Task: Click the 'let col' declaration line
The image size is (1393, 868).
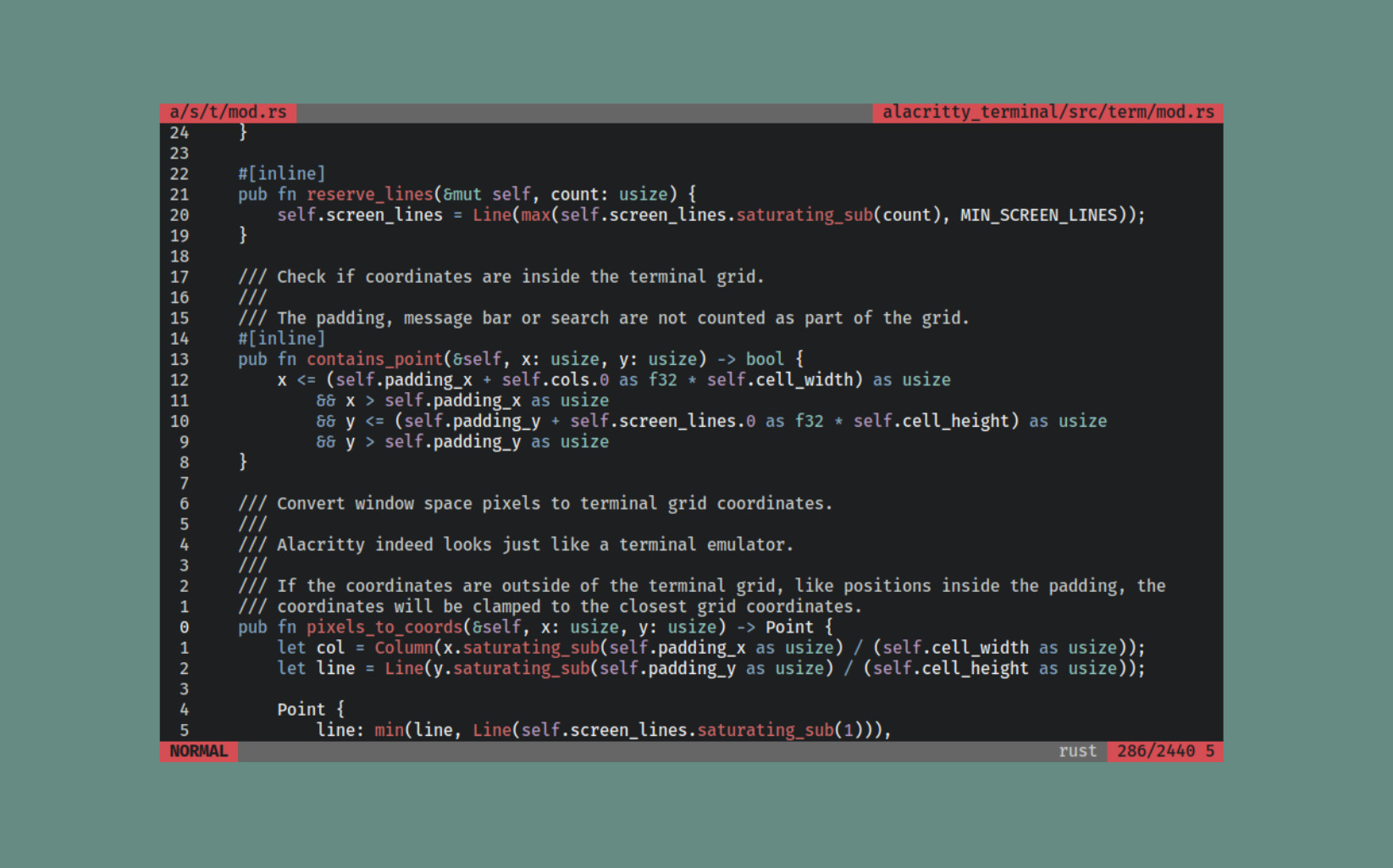Action: point(710,648)
